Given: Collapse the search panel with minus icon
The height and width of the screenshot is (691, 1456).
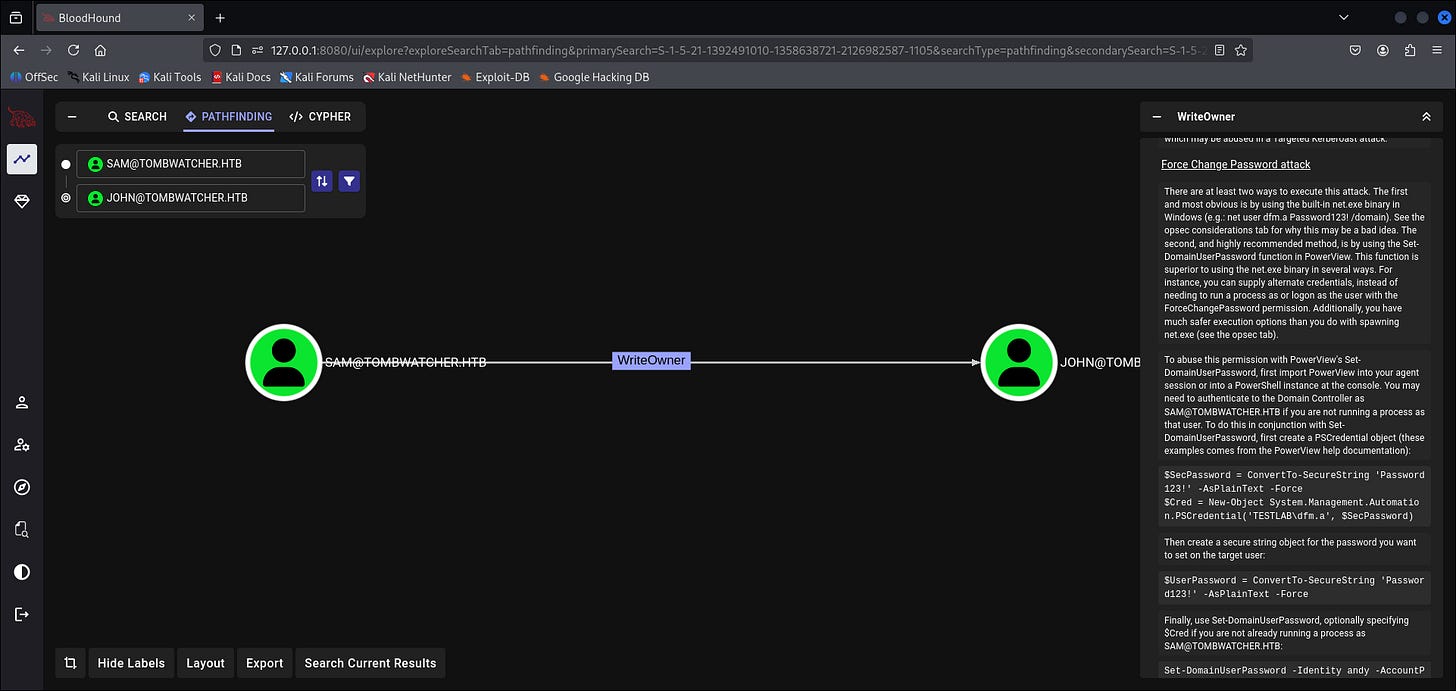Looking at the screenshot, I should (x=72, y=117).
